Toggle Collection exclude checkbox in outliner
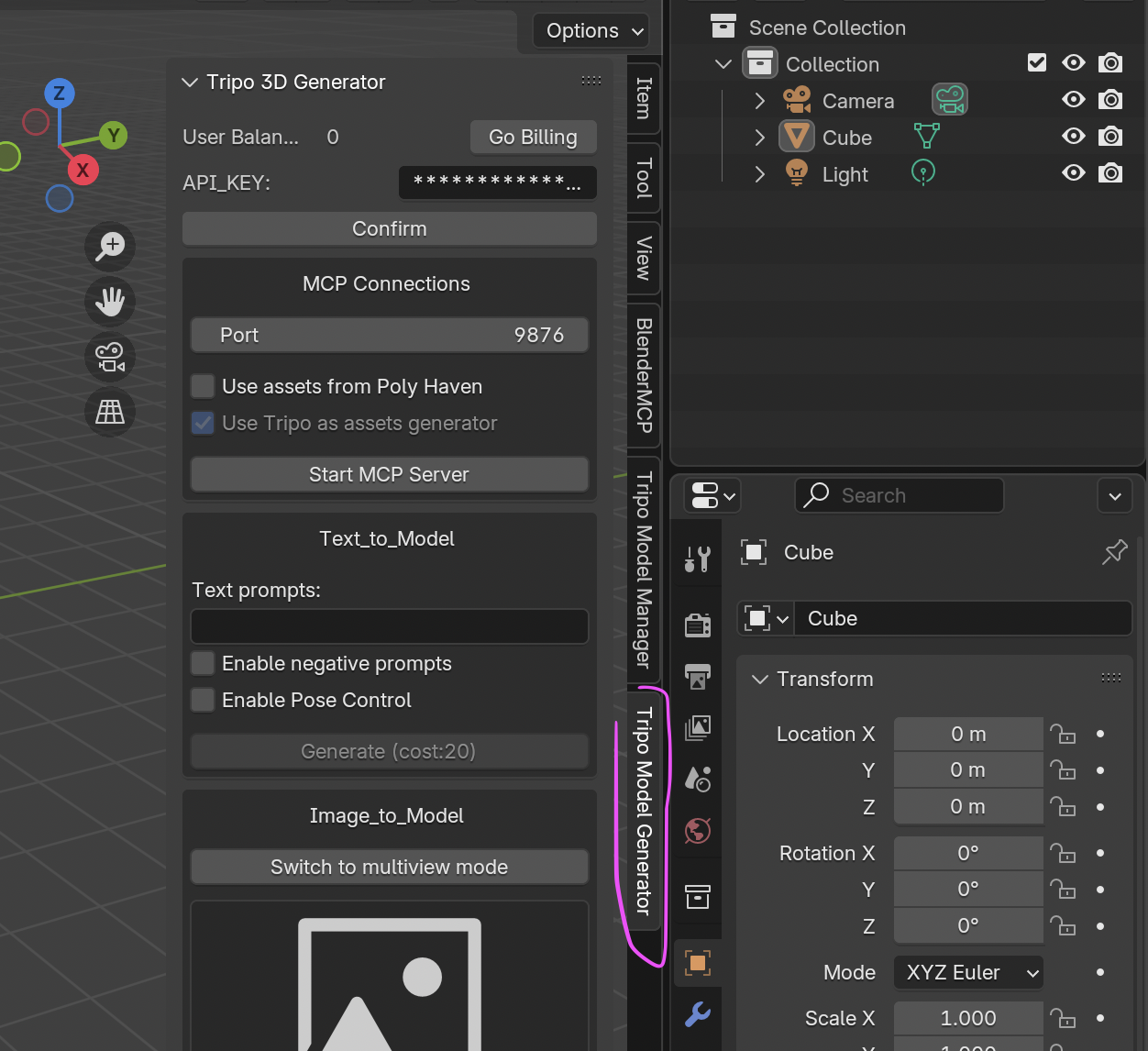1148x1051 pixels. (x=1037, y=62)
